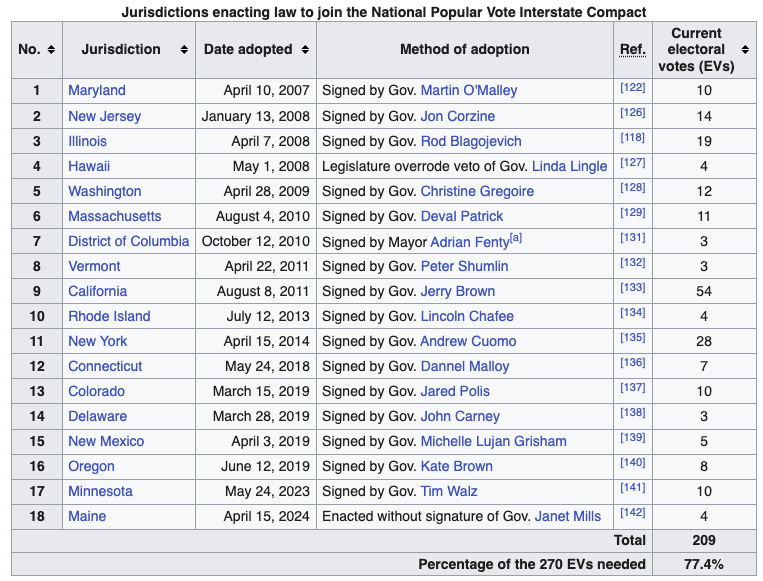The width and height of the screenshot is (763, 581).
Task: Open footnote [a] after Adrian Fenty
Action: pyautogui.click(x=515, y=238)
